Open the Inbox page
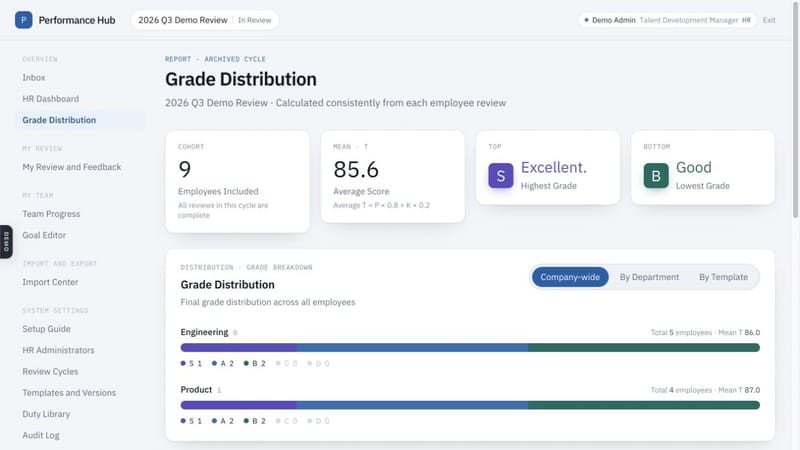 point(34,78)
